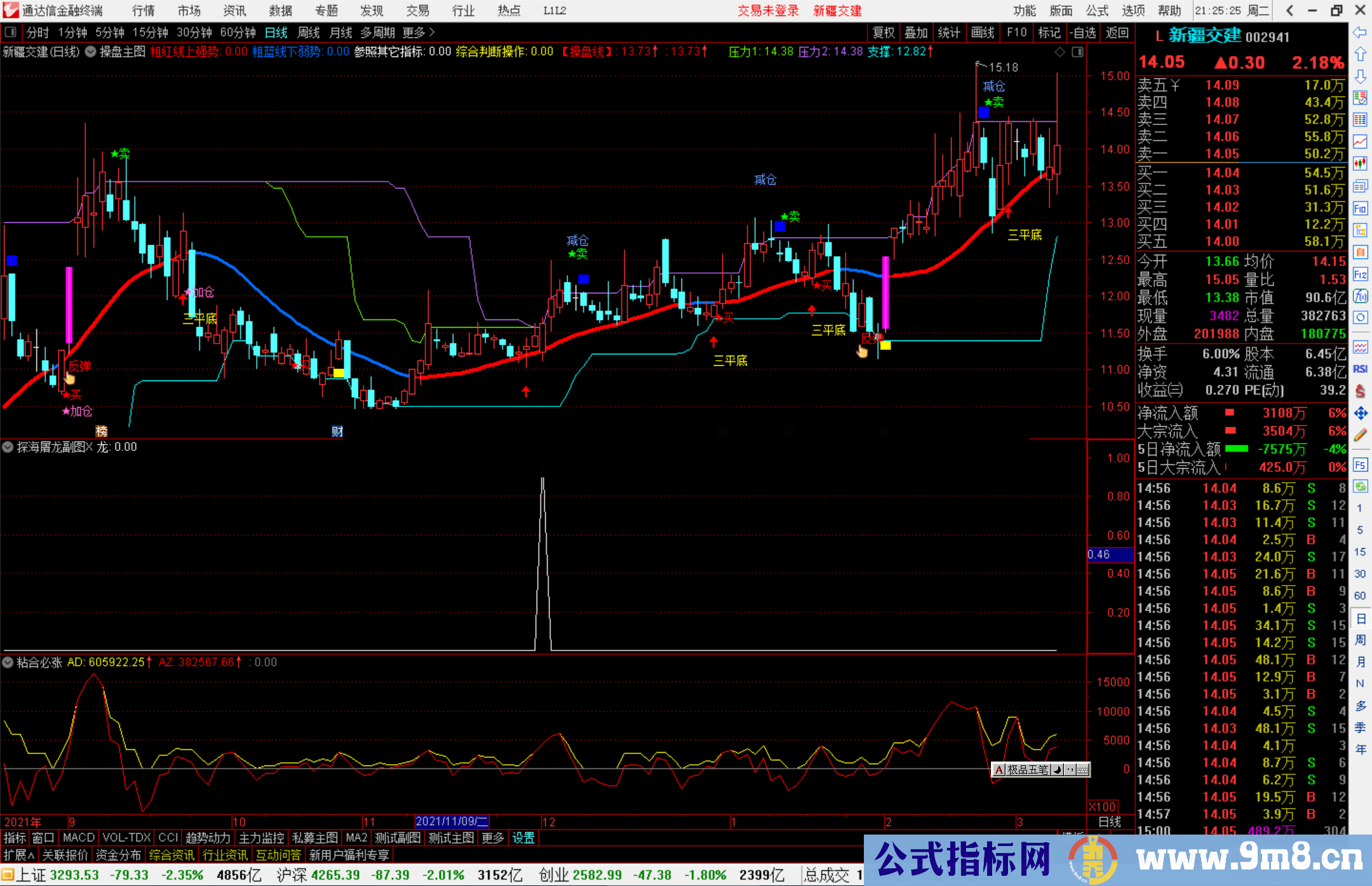Image resolution: width=1372 pixels, height=886 pixels.
Task: Open the 行情 menu
Action: (144, 11)
